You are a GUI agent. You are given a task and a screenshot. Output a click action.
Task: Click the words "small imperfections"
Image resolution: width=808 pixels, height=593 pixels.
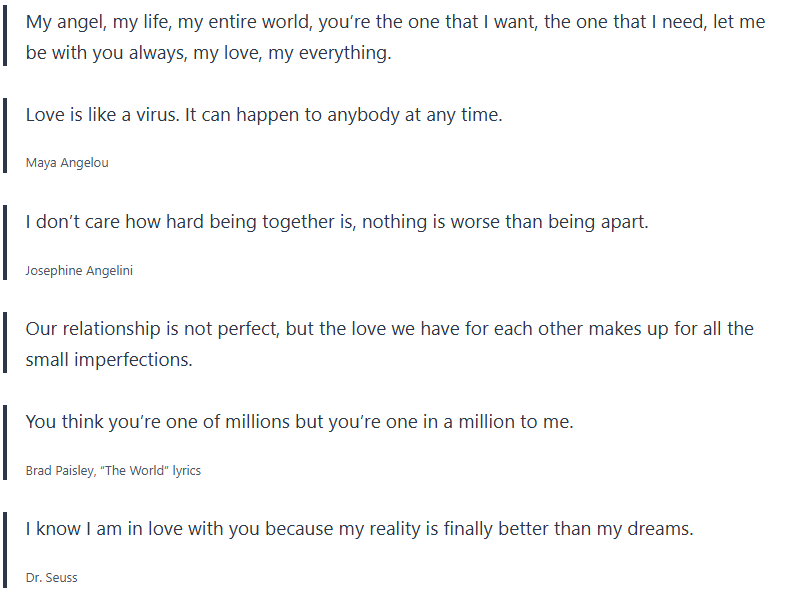[108, 360]
